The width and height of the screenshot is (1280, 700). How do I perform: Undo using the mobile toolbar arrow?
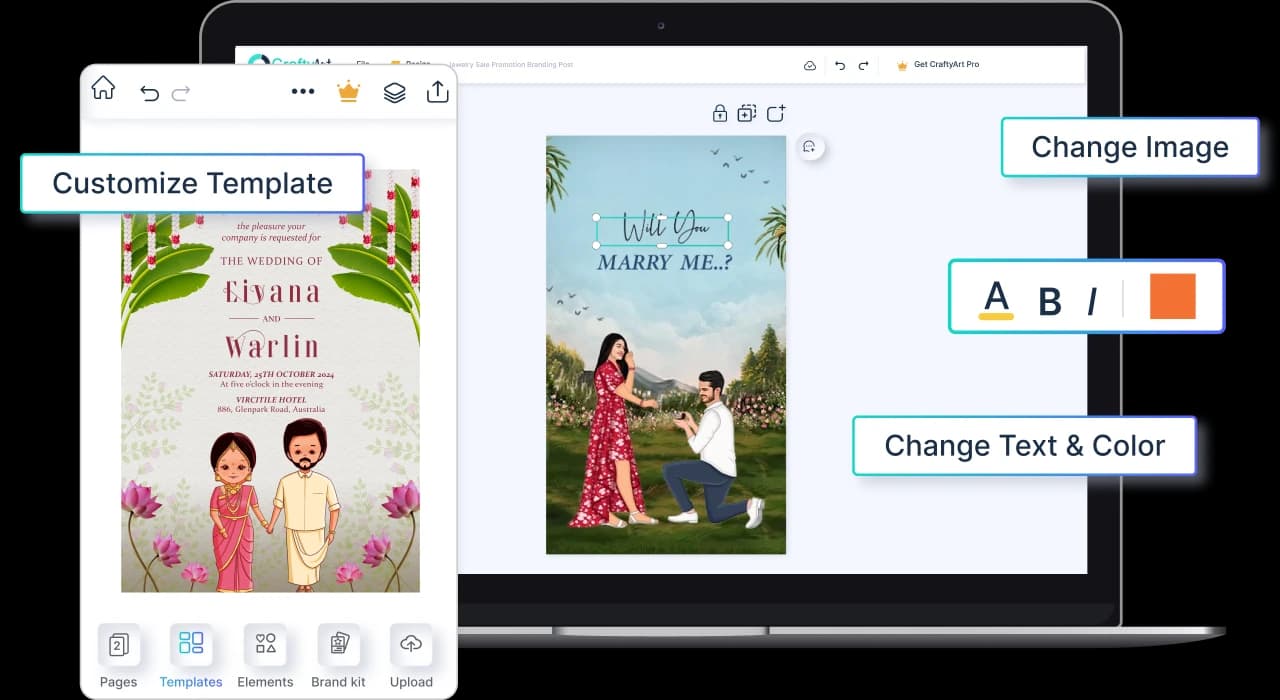pos(149,93)
